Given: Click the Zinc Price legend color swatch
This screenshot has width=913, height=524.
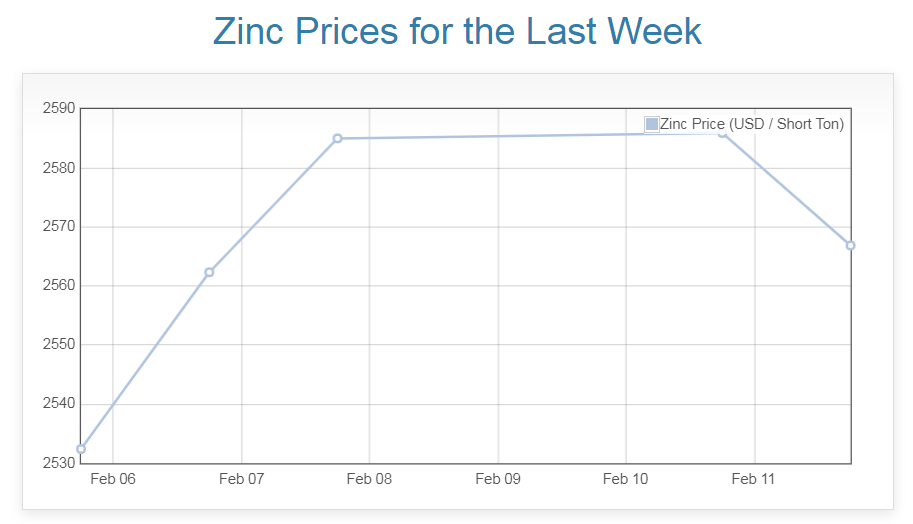Looking at the screenshot, I should click(652, 124).
